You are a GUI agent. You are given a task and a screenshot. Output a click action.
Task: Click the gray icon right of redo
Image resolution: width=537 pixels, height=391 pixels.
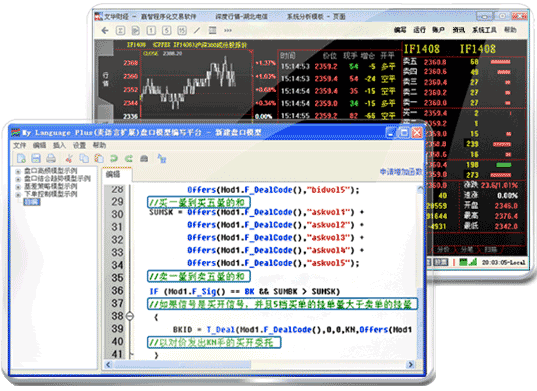point(144,158)
